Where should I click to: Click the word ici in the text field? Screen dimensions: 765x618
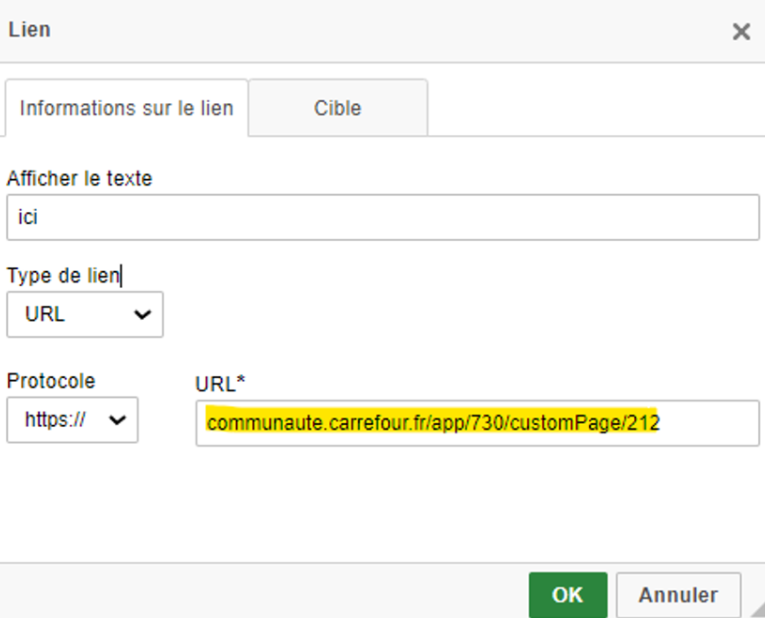(28, 217)
